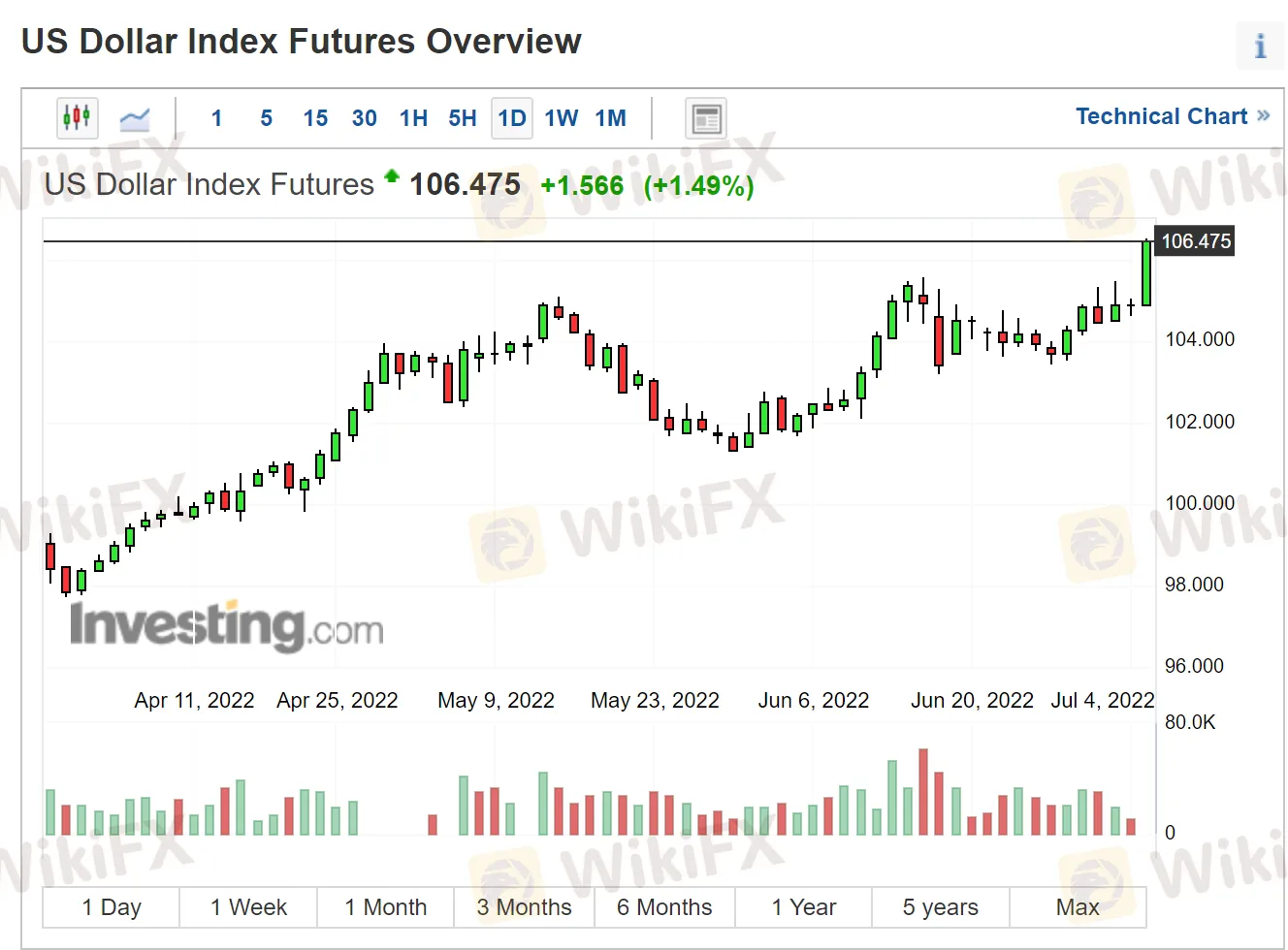Show the 1 Day range
Image resolution: width=1288 pixels, height=950 pixels.
pos(112,907)
